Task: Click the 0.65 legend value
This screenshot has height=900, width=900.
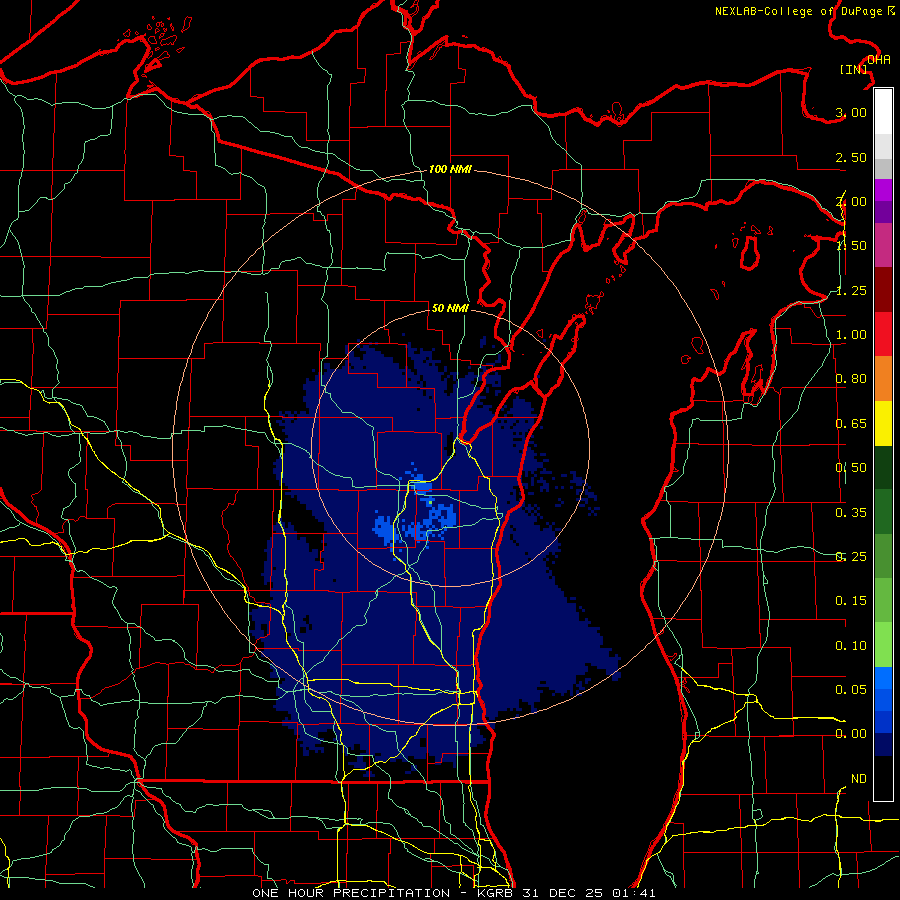Action: [x=851, y=424]
